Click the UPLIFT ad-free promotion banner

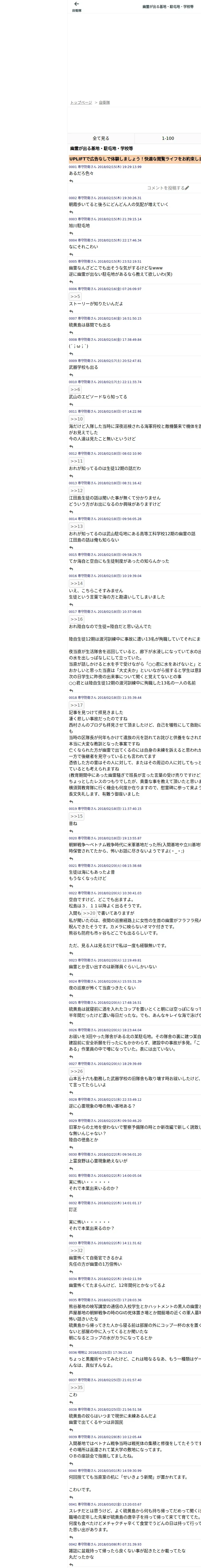[135, 159]
